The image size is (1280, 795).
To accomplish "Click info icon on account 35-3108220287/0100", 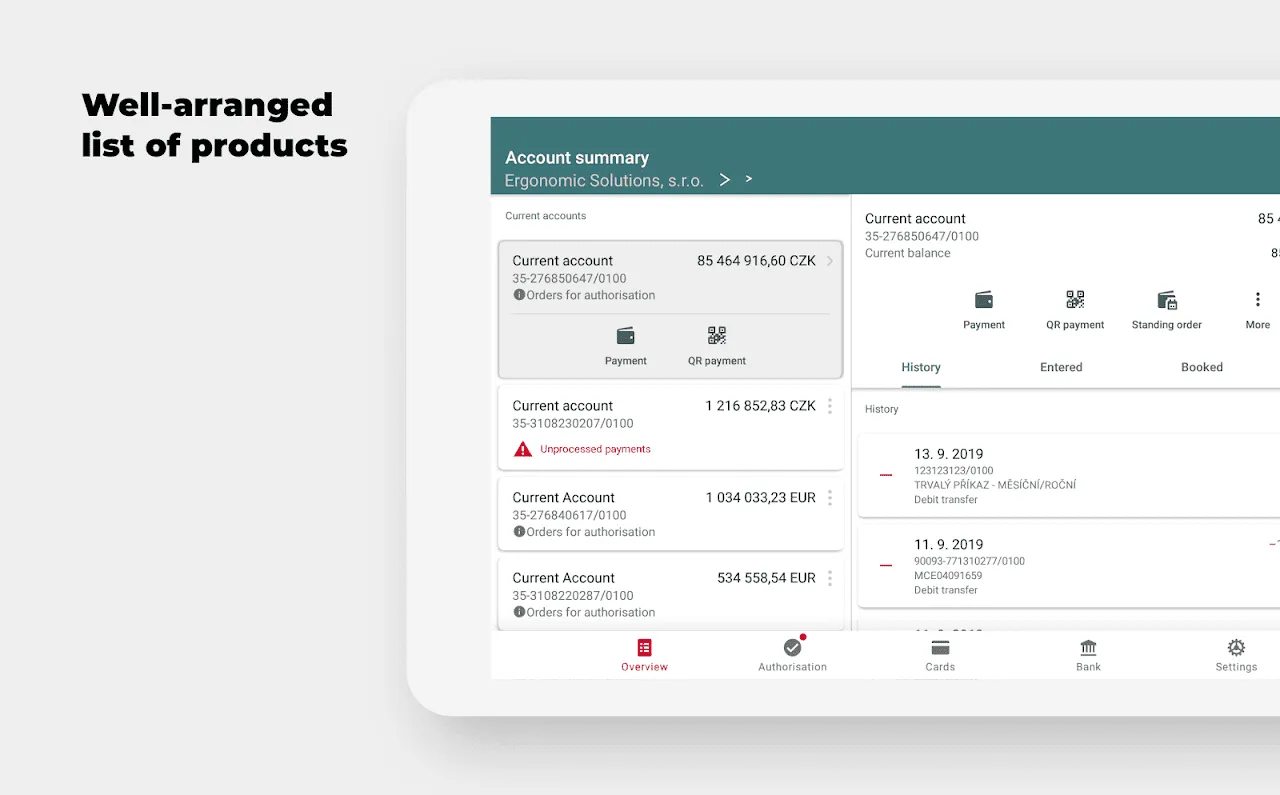I will (519, 612).
